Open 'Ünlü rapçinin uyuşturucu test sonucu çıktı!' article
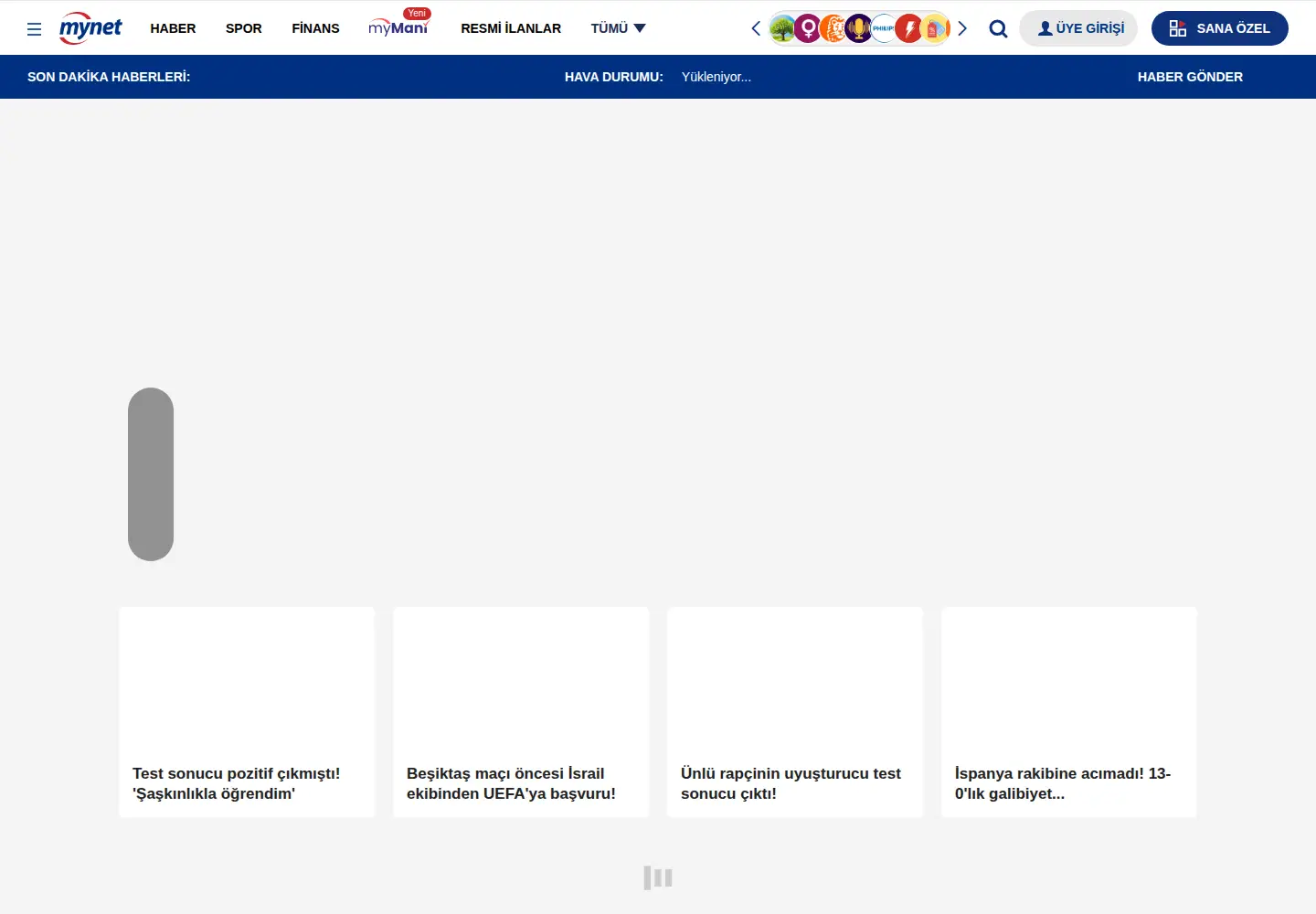Viewport: 1316px width, 914px height. (x=795, y=712)
